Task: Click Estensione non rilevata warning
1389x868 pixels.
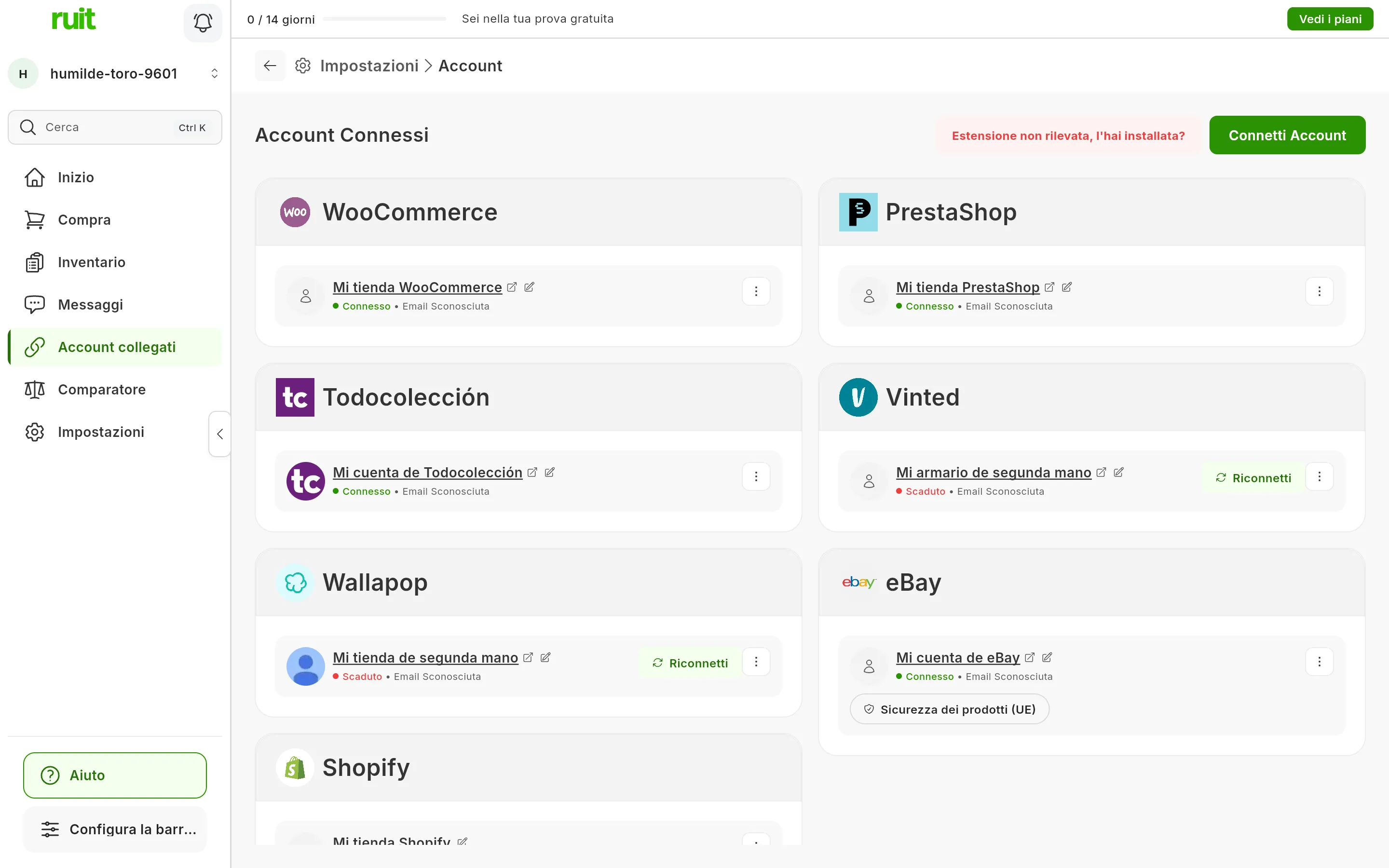Action: pyautogui.click(x=1068, y=136)
